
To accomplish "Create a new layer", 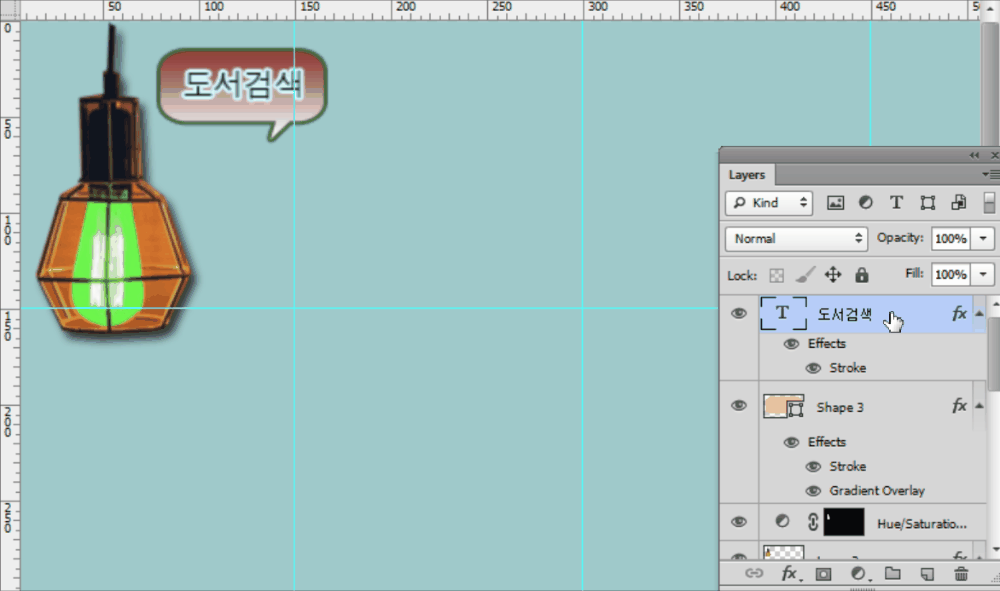I will (x=927, y=574).
